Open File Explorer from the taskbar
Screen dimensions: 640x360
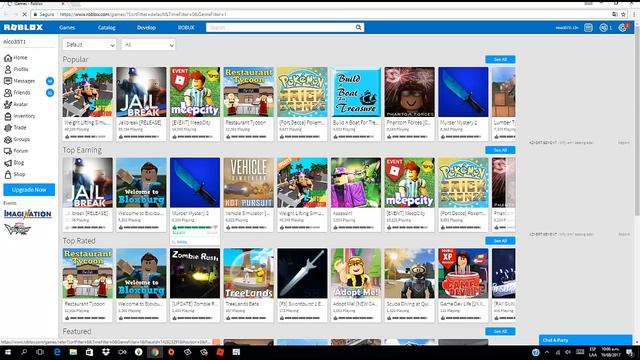[x=73, y=352]
